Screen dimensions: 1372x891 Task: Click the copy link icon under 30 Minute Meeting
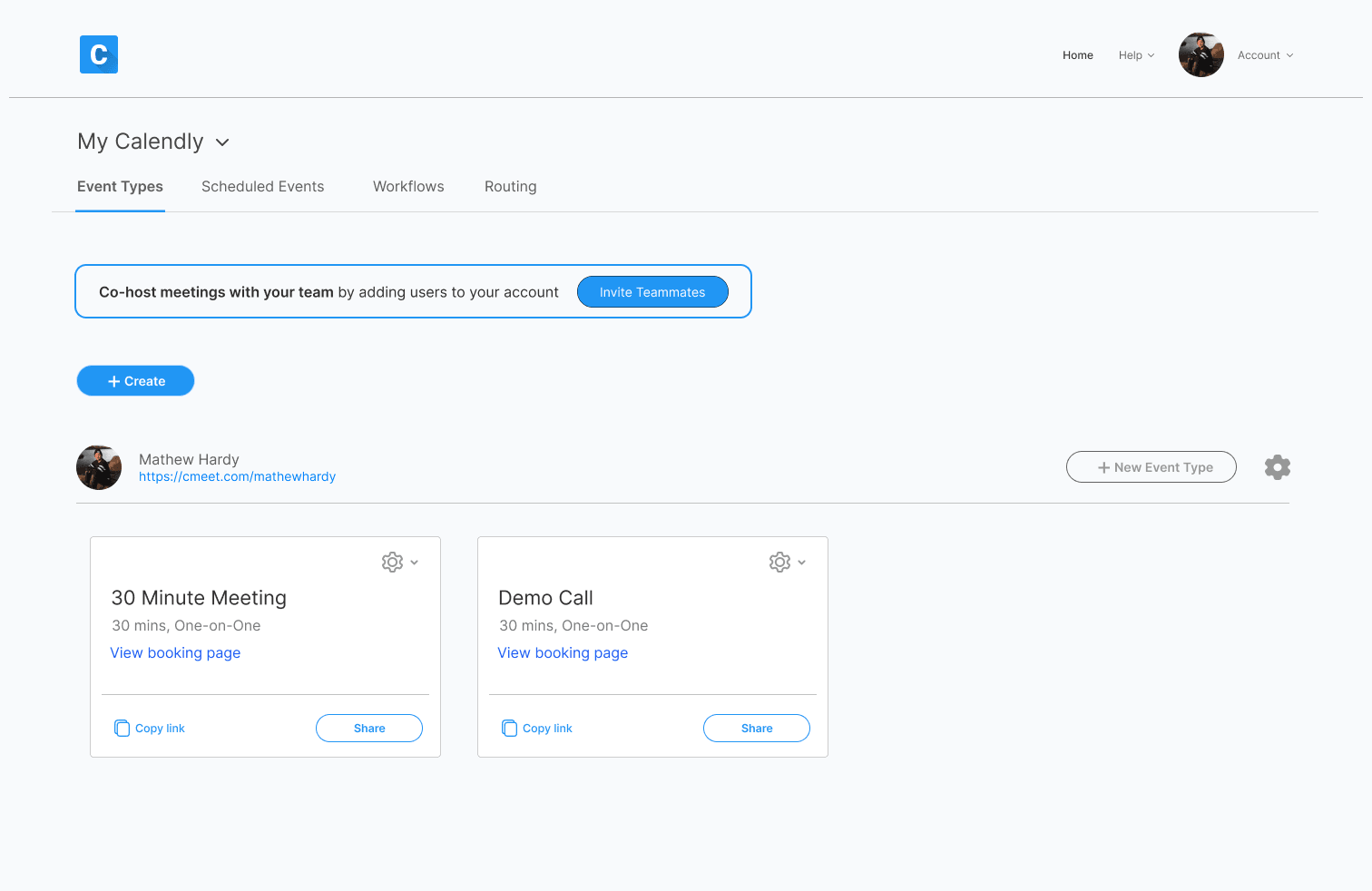click(122, 728)
